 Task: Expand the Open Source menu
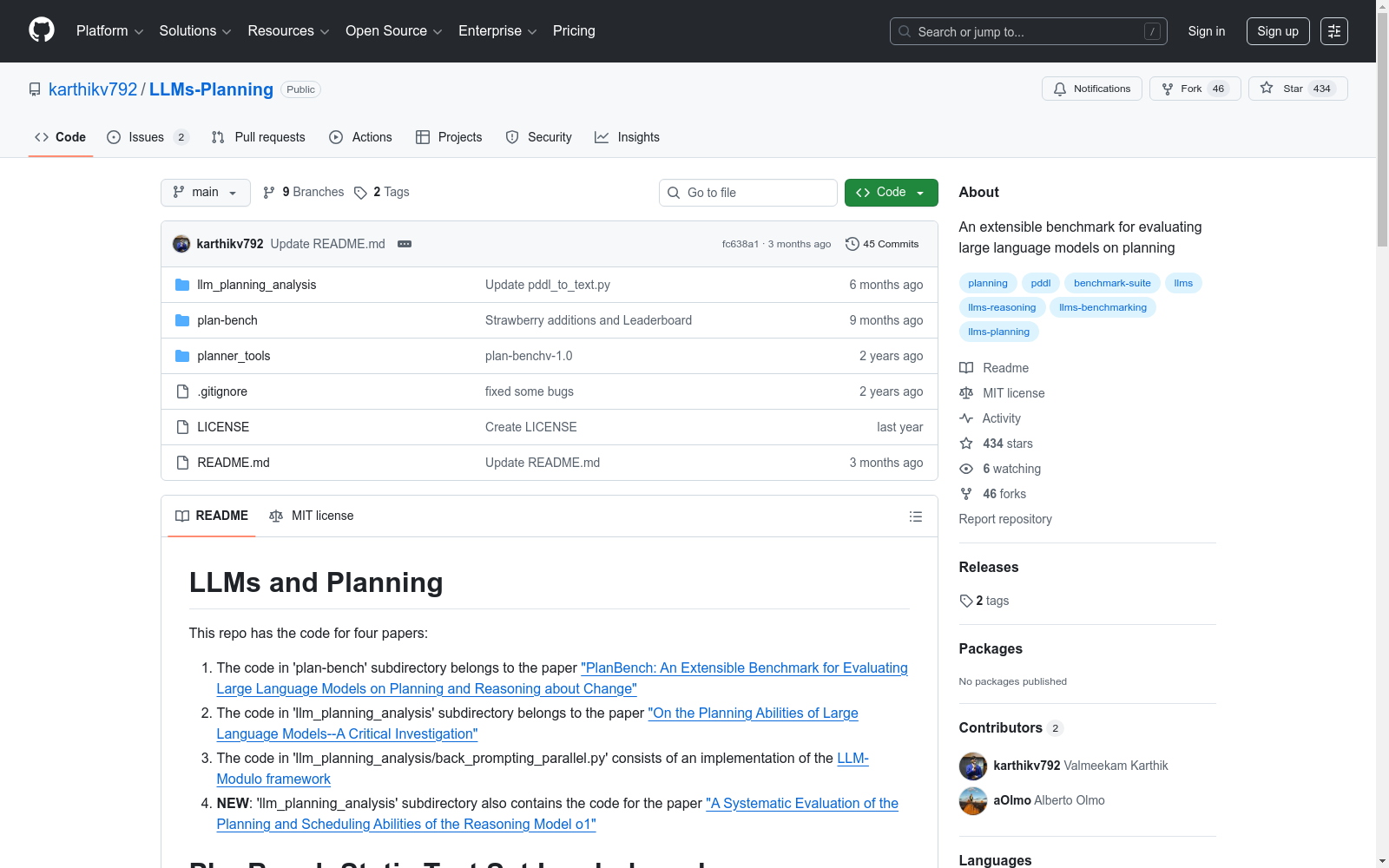point(394,31)
